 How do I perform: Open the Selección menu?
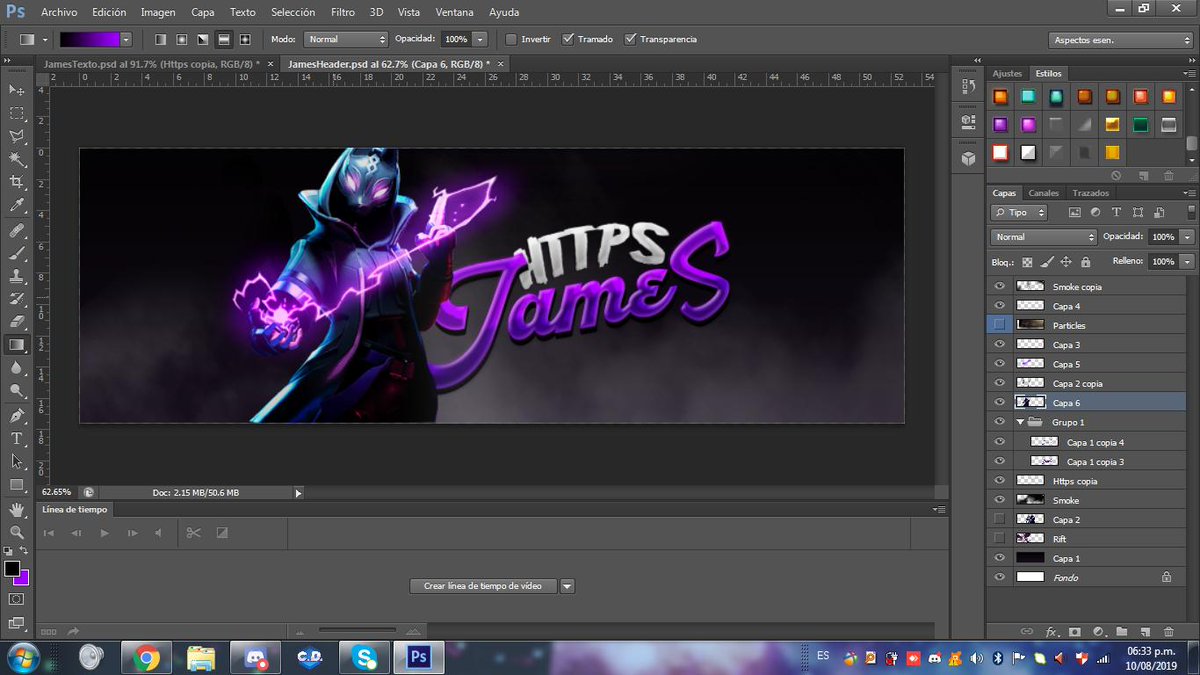pyautogui.click(x=293, y=12)
